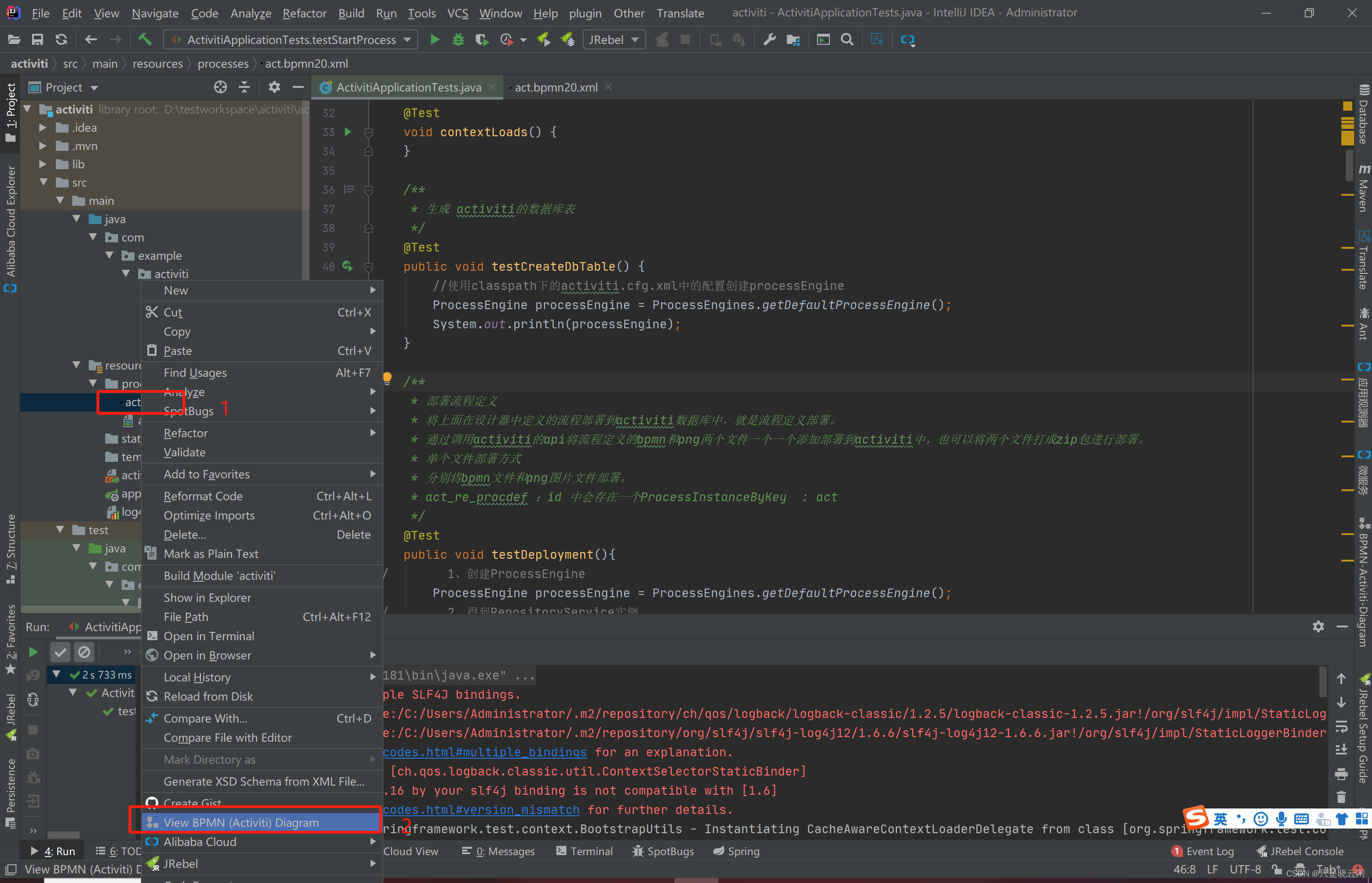The height and width of the screenshot is (883, 1372).
Task: Toggle the Favorites side panel
Action: [x=11, y=639]
